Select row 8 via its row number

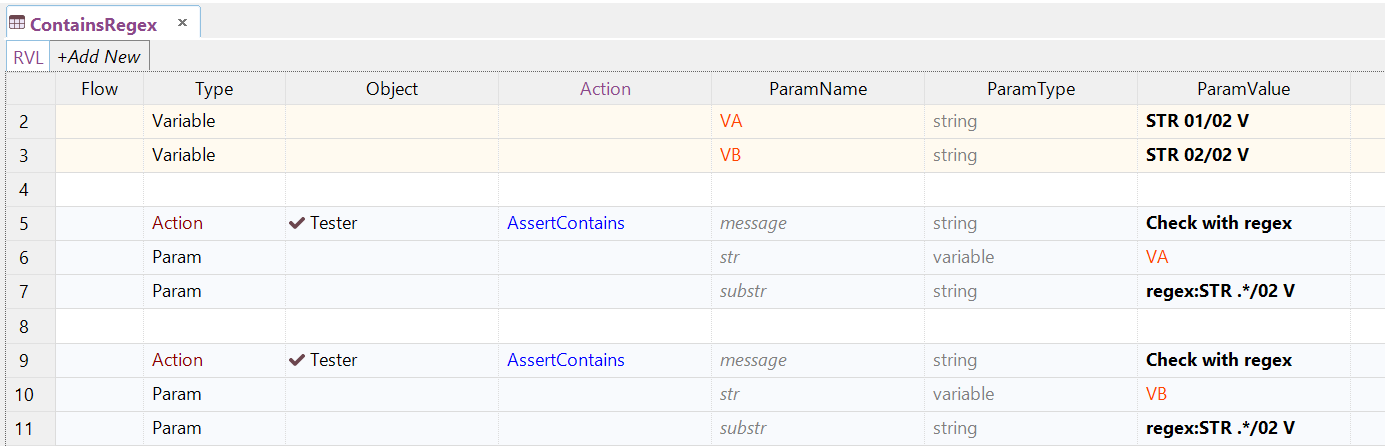pyautogui.click(x=23, y=326)
